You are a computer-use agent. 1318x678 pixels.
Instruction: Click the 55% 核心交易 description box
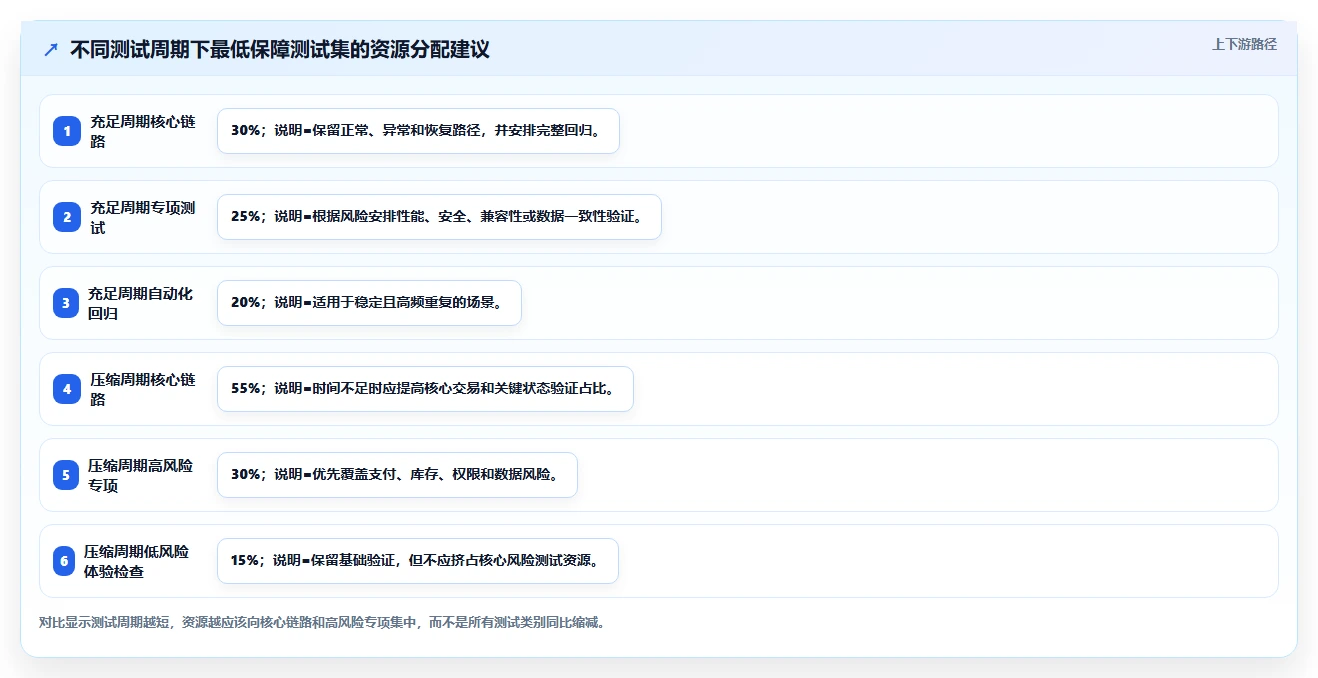point(425,389)
